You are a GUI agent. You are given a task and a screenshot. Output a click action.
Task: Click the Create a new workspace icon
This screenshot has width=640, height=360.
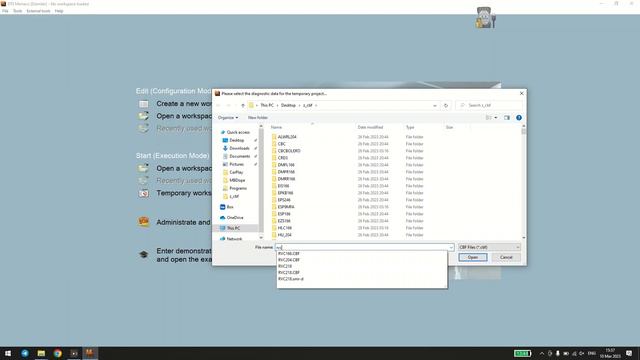[x=143, y=104]
